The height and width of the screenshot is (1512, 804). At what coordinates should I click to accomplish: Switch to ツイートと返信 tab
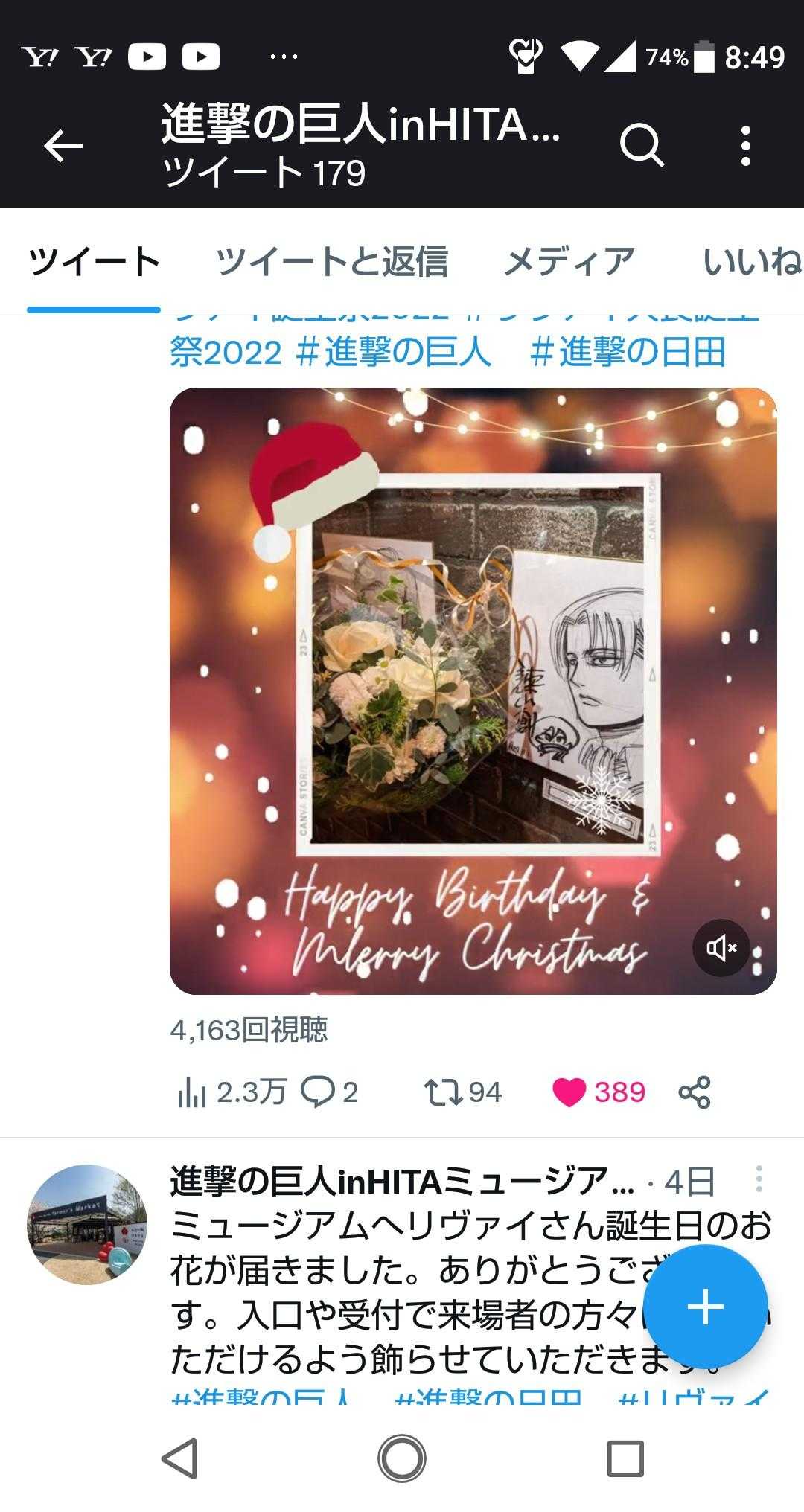(331, 262)
